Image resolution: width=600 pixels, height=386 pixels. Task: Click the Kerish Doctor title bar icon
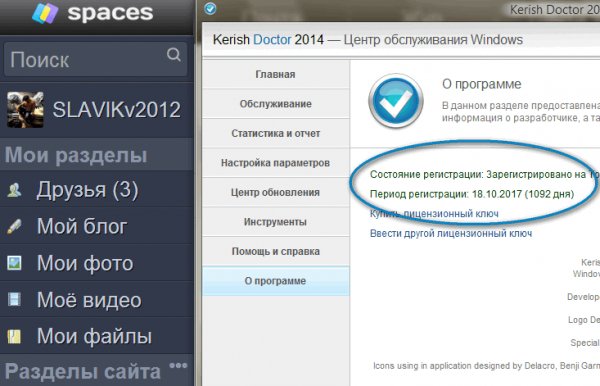pos(210,8)
